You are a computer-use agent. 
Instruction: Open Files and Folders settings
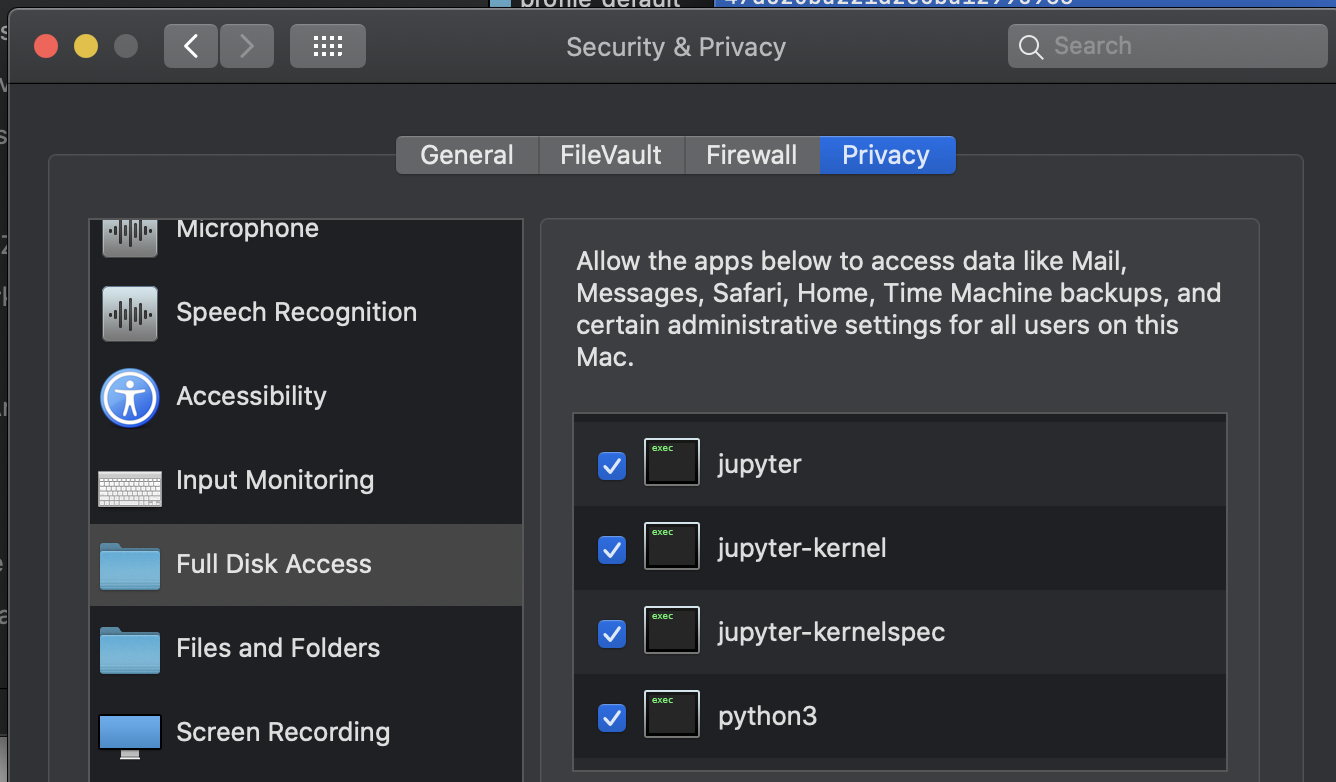[278, 648]
